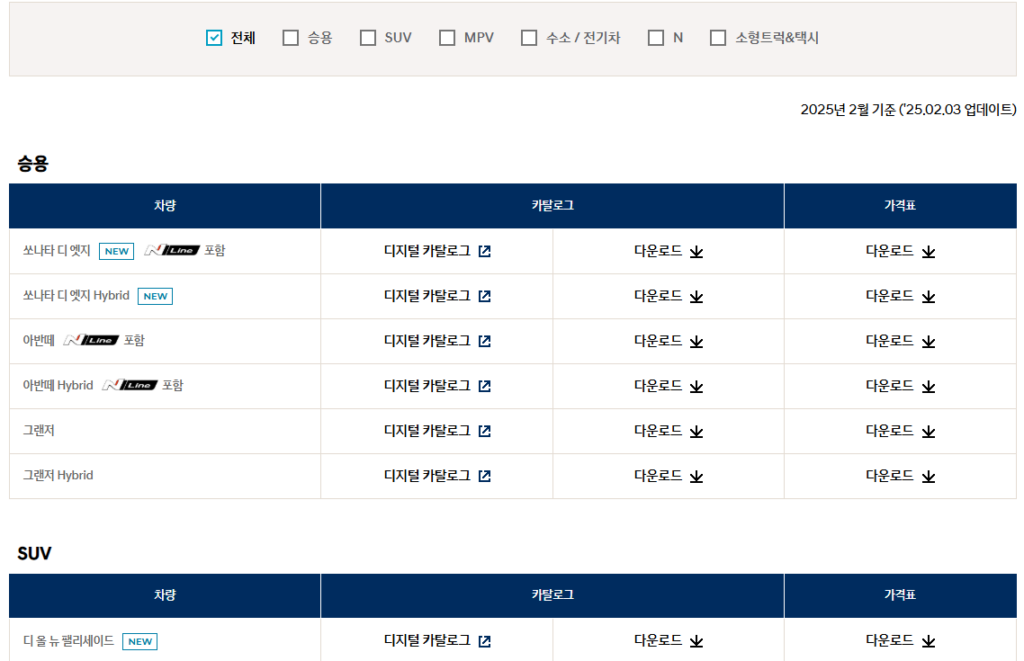Click price download arrow for 디 올 뉴 팰리세이드
1024x661 pixels.
928,642
